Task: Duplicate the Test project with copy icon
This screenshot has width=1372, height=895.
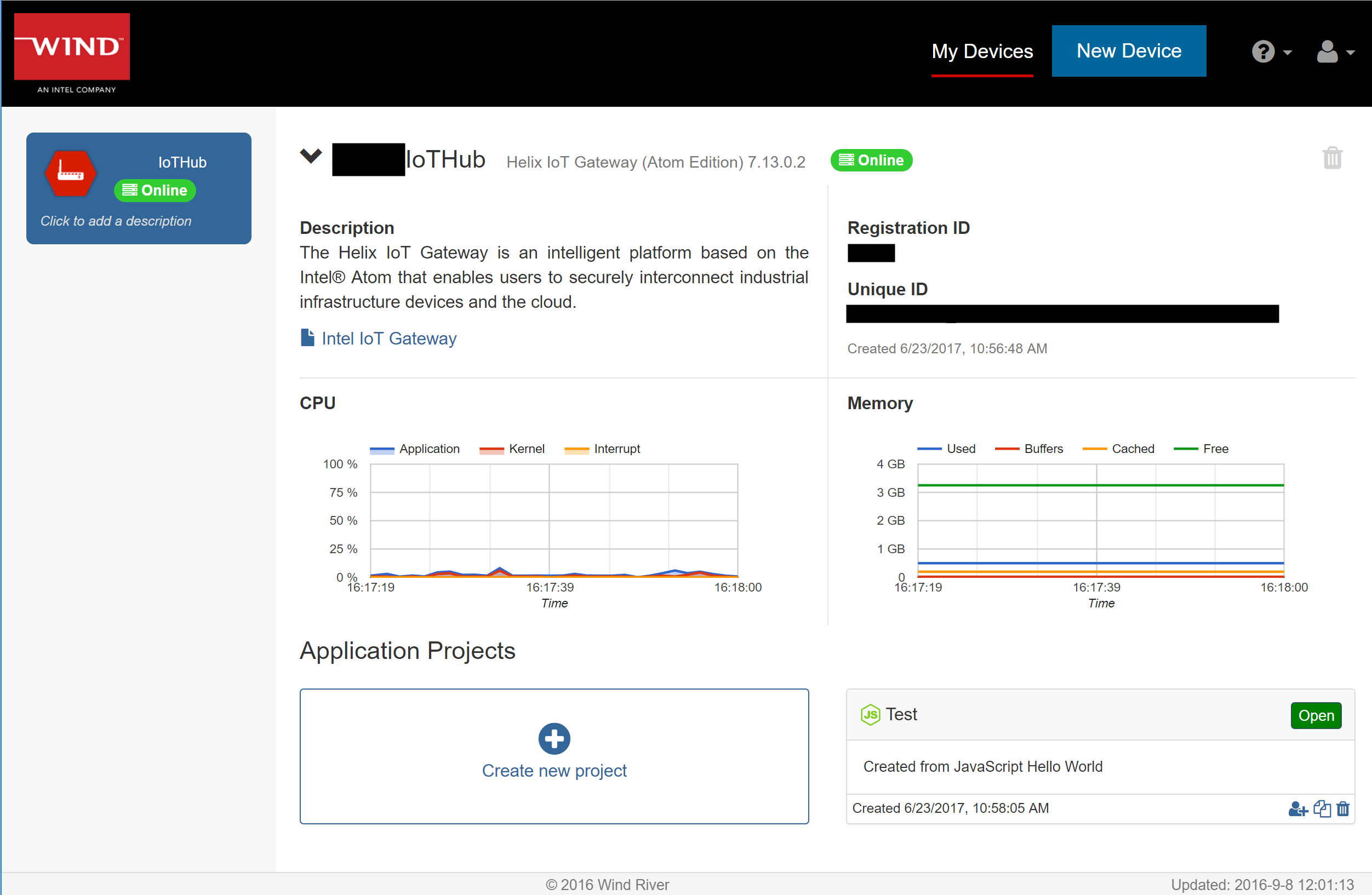Action: tap(1322, 808)
